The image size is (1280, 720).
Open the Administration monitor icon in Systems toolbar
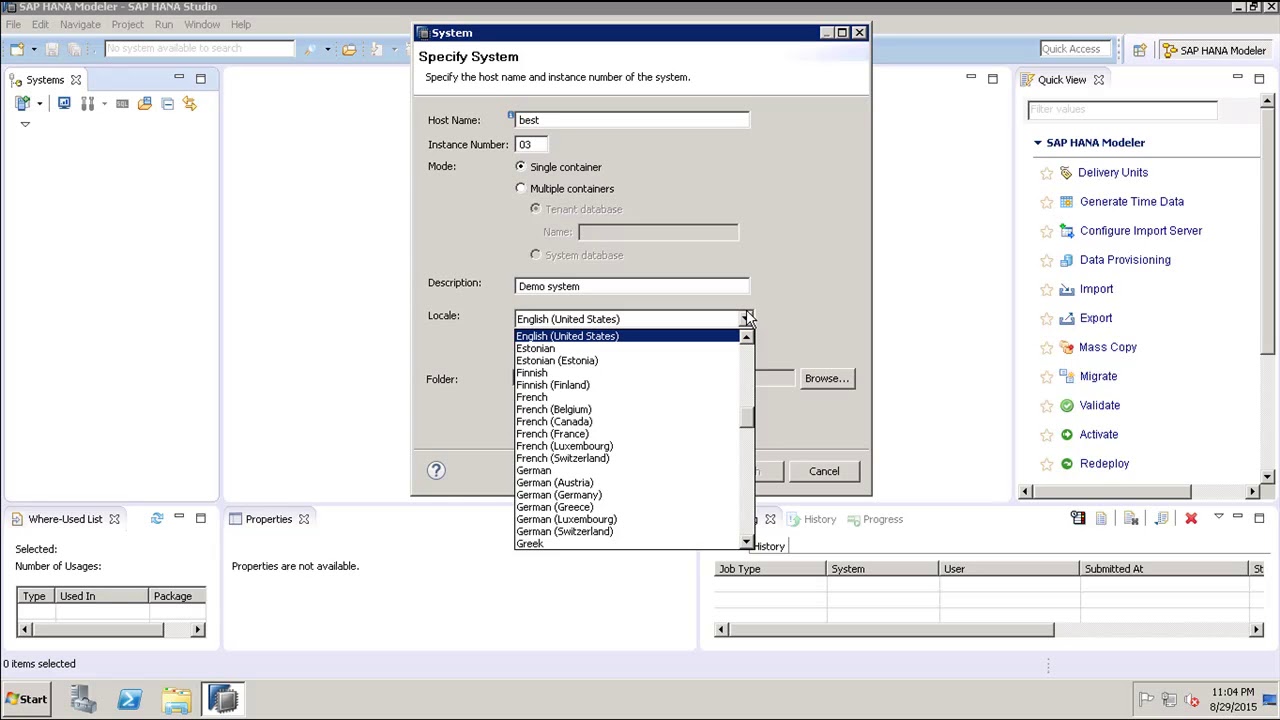click(x=64, y=103)
